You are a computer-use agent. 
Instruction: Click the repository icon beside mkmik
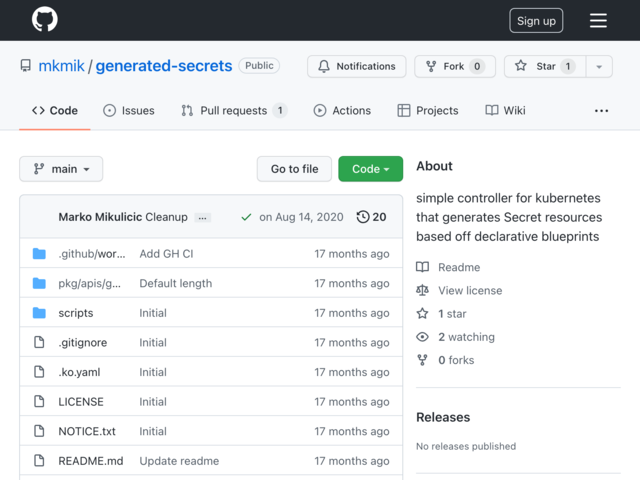click(26, 66)
